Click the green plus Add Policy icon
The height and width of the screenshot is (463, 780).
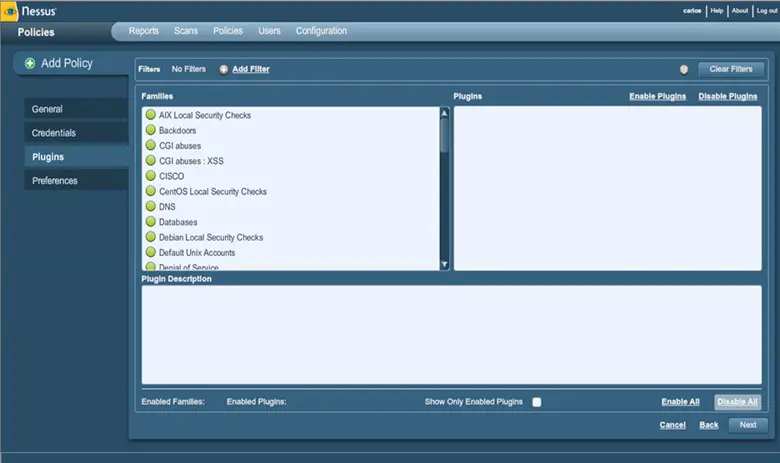pos(30,63)
